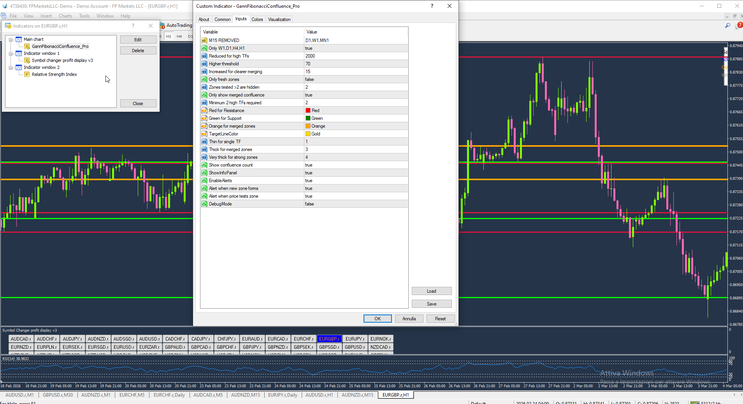Click the Relative Strength Index indicator icon

(27, 74)
